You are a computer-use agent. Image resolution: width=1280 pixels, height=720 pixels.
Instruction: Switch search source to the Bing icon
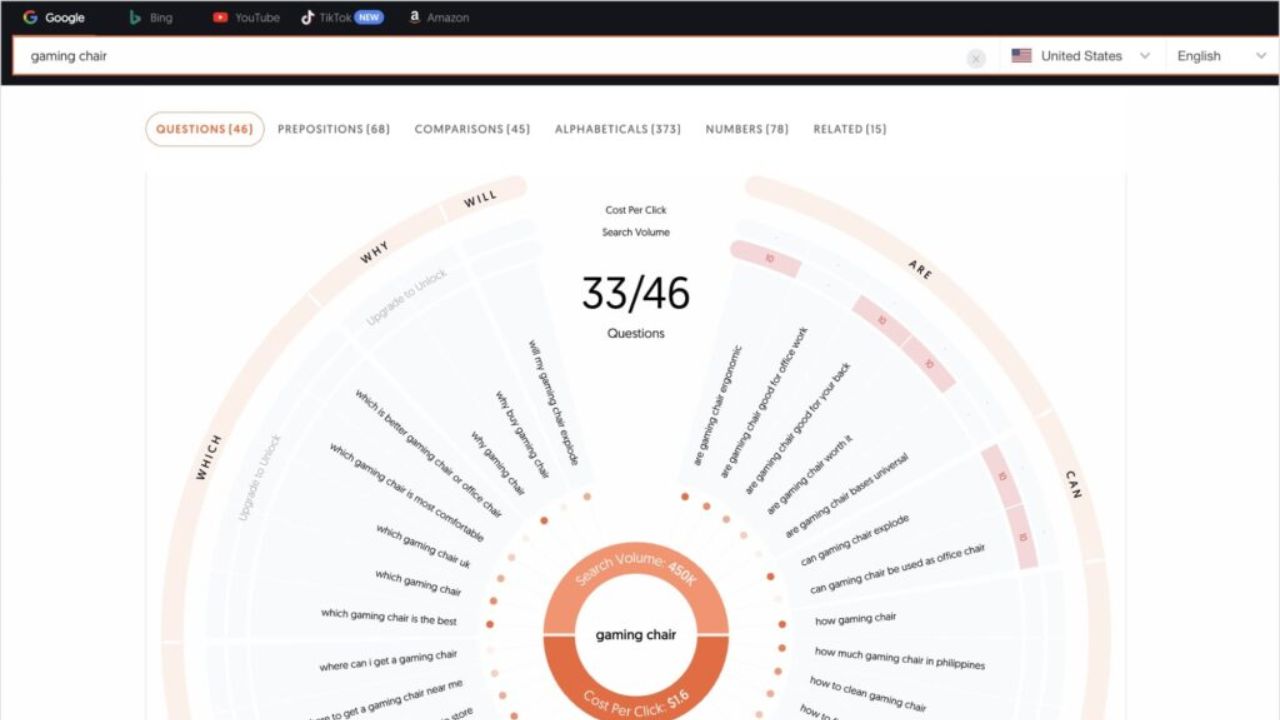coord(135,17)
